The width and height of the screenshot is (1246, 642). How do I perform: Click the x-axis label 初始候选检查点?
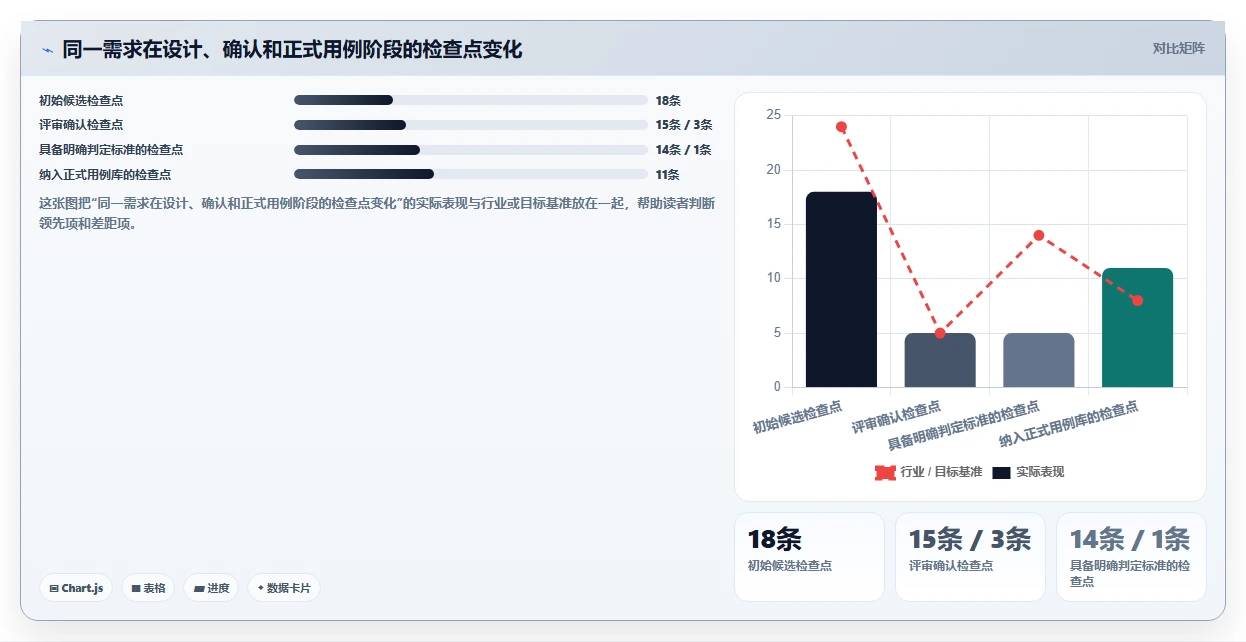[x=797, y=418]
